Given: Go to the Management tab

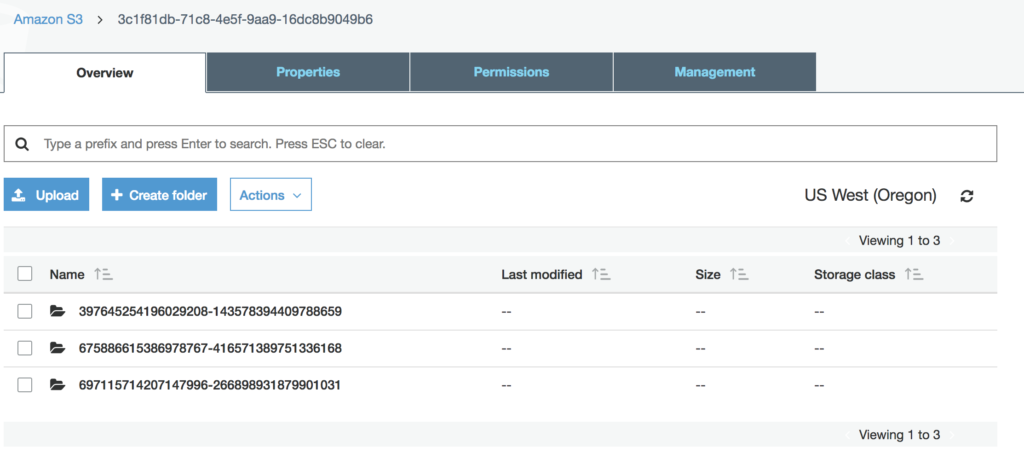Looking at the screenshot, I should tap(714, 72).
